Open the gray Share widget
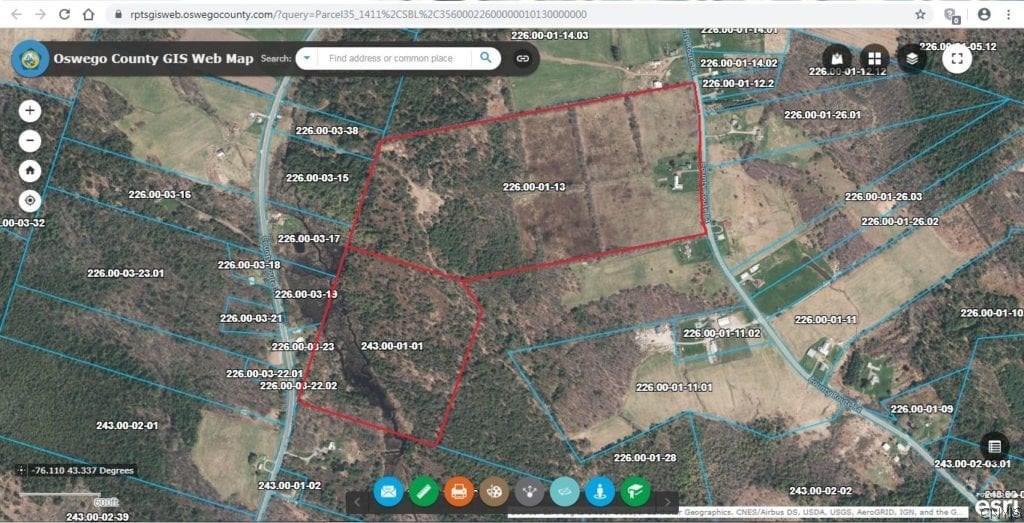The width and height of the screenshot is (1024, 523). pos(529,491)
